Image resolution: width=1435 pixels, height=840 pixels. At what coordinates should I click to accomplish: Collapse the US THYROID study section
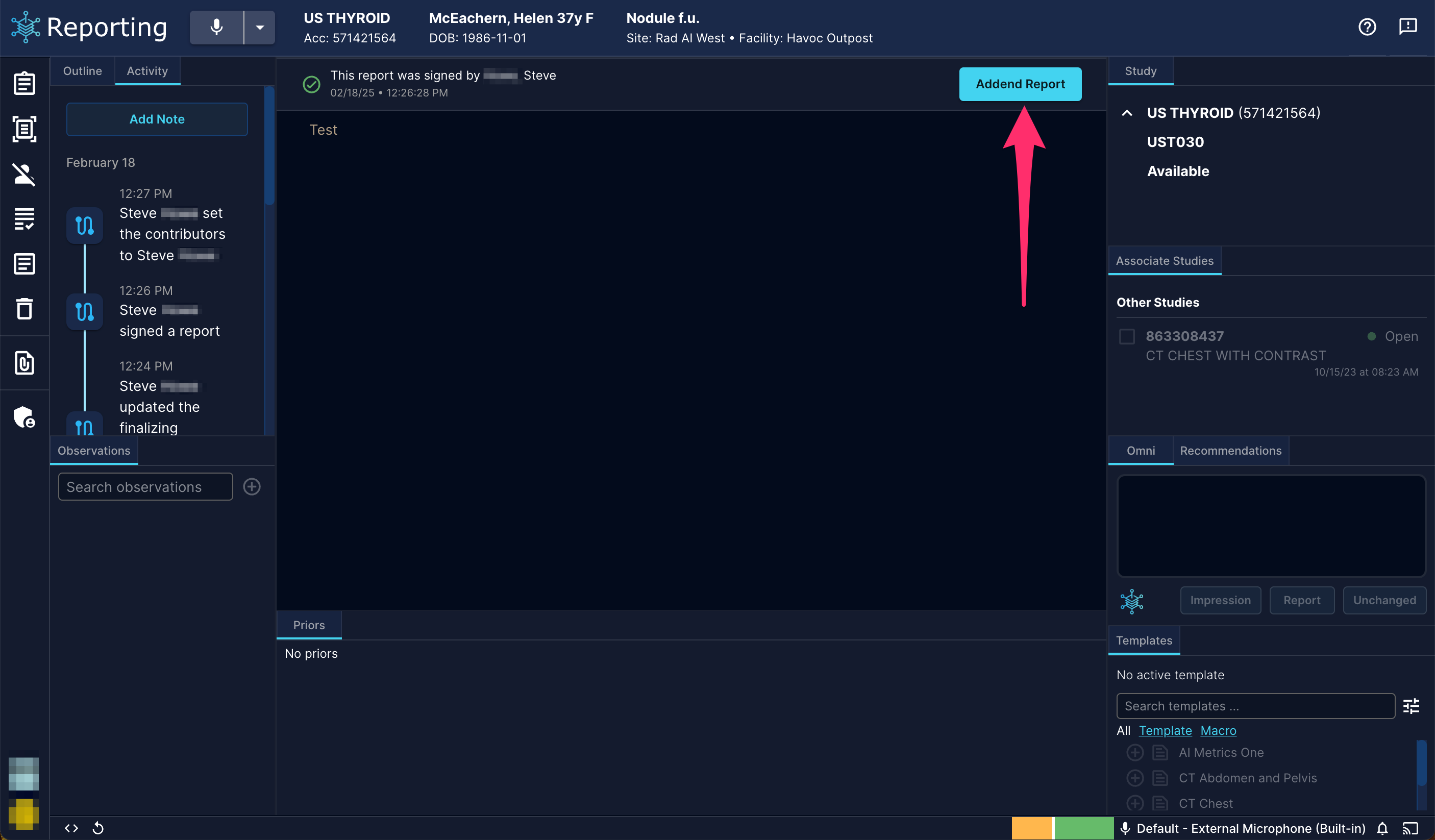[1126, 113]
